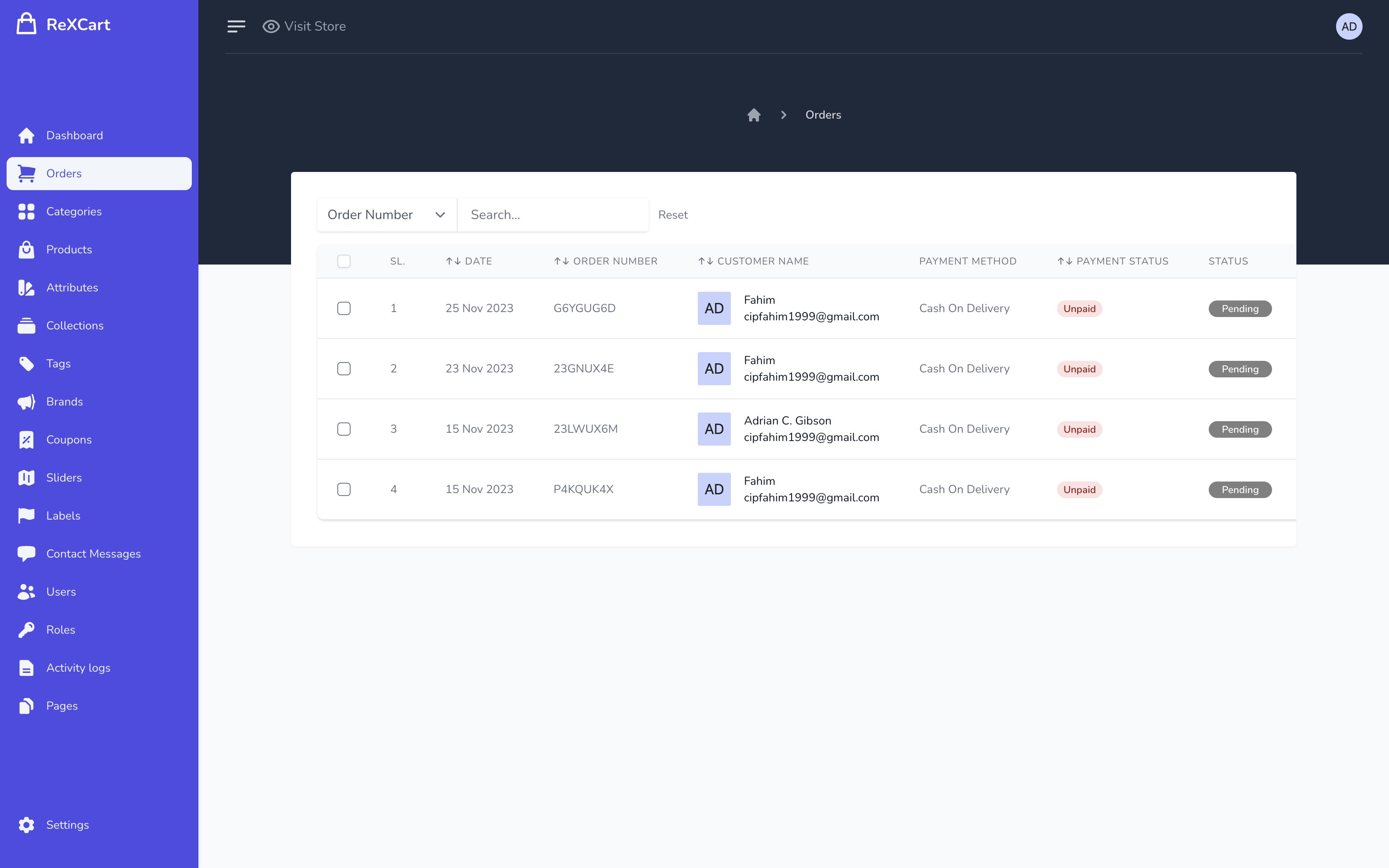
Task: Expand the Order Number filter dropdown
Action: 386,215
